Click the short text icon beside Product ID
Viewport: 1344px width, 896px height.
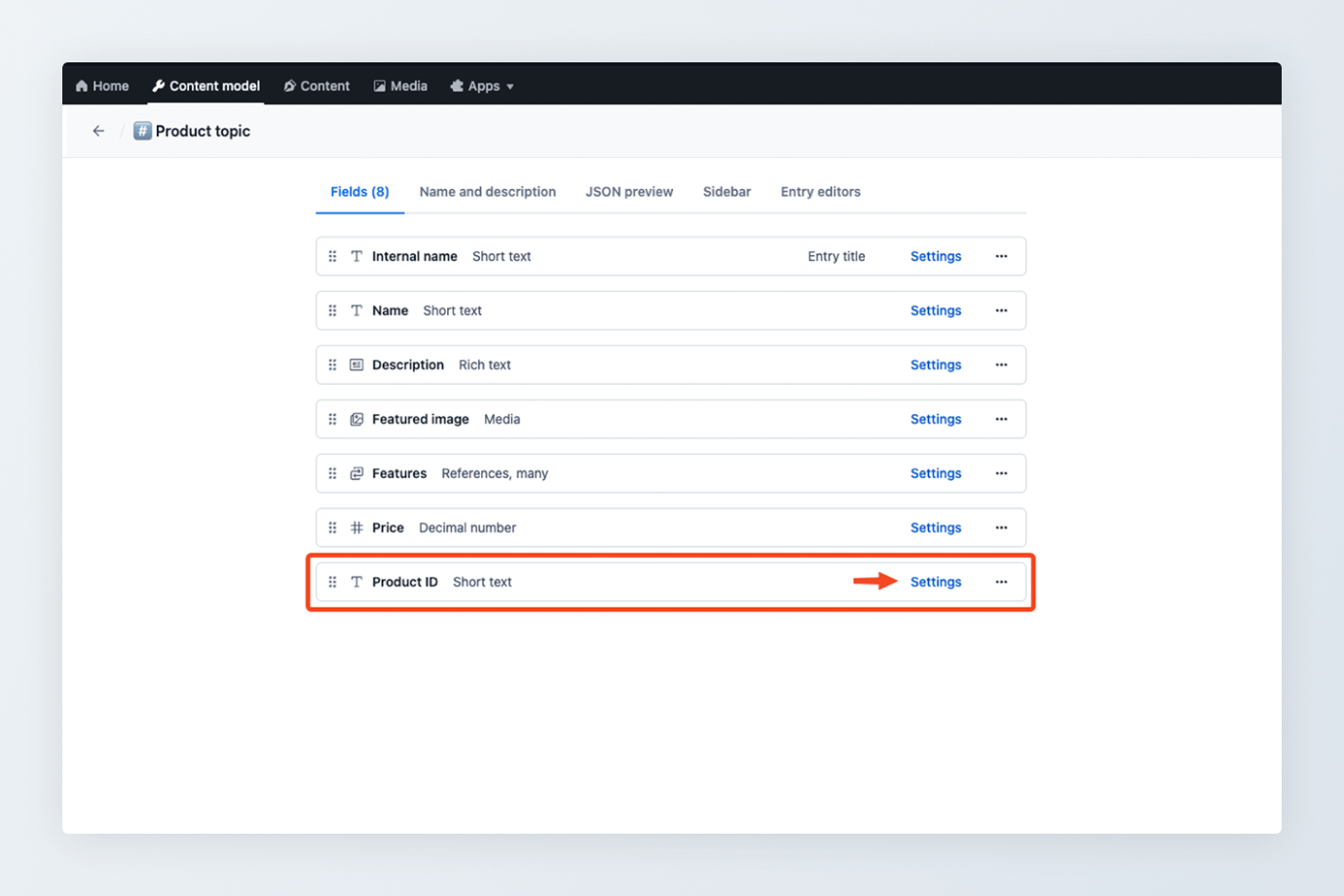[x=356, y=581]
